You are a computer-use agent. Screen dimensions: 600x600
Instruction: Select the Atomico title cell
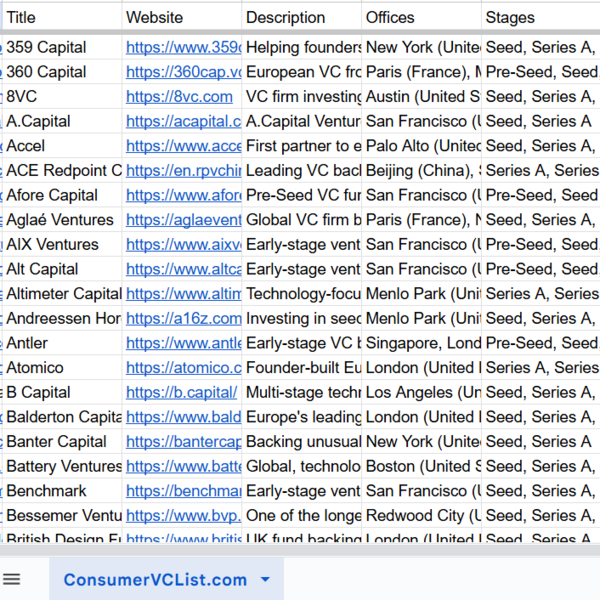click(x=62, y=368)
